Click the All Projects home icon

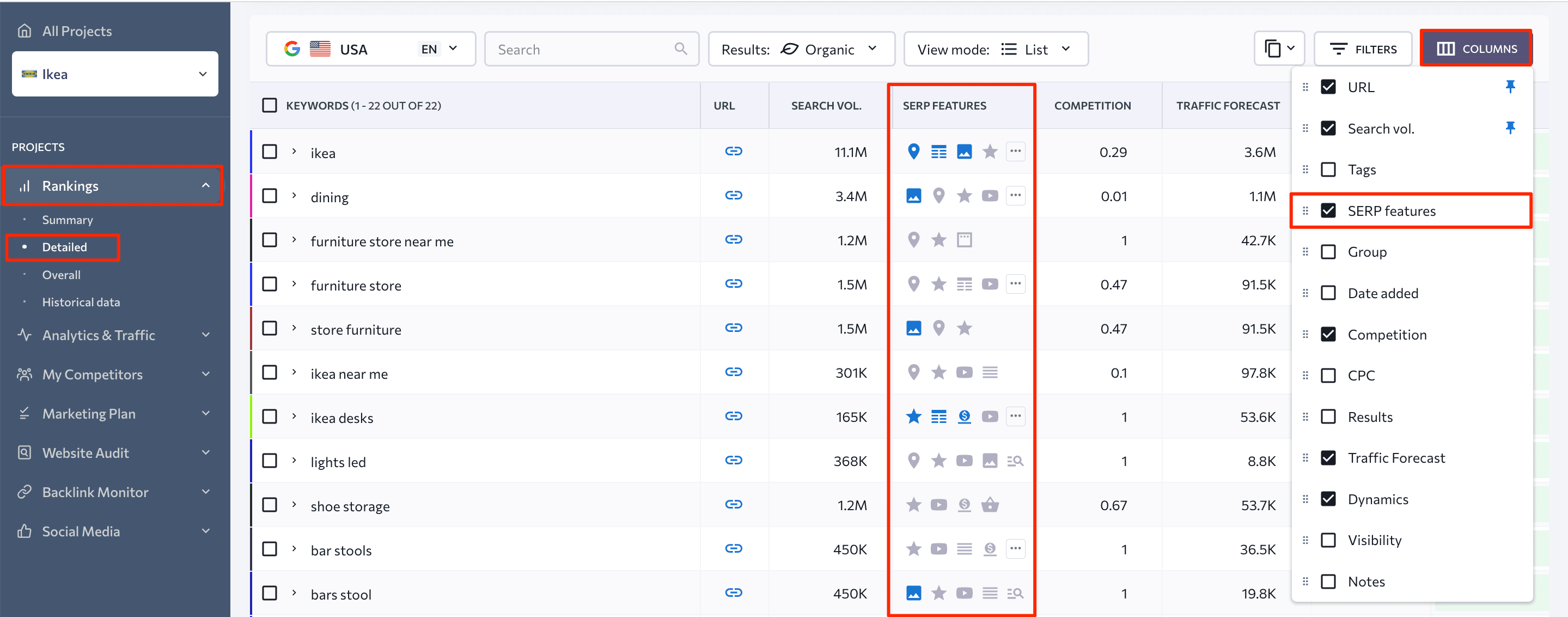click(x=25, y=31)
